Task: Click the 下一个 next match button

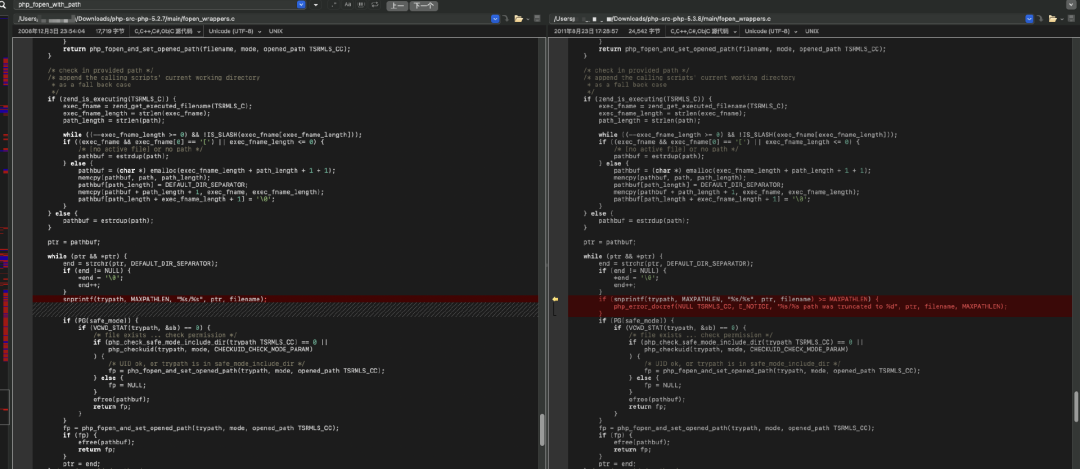Action: click(x=424, y=6)
